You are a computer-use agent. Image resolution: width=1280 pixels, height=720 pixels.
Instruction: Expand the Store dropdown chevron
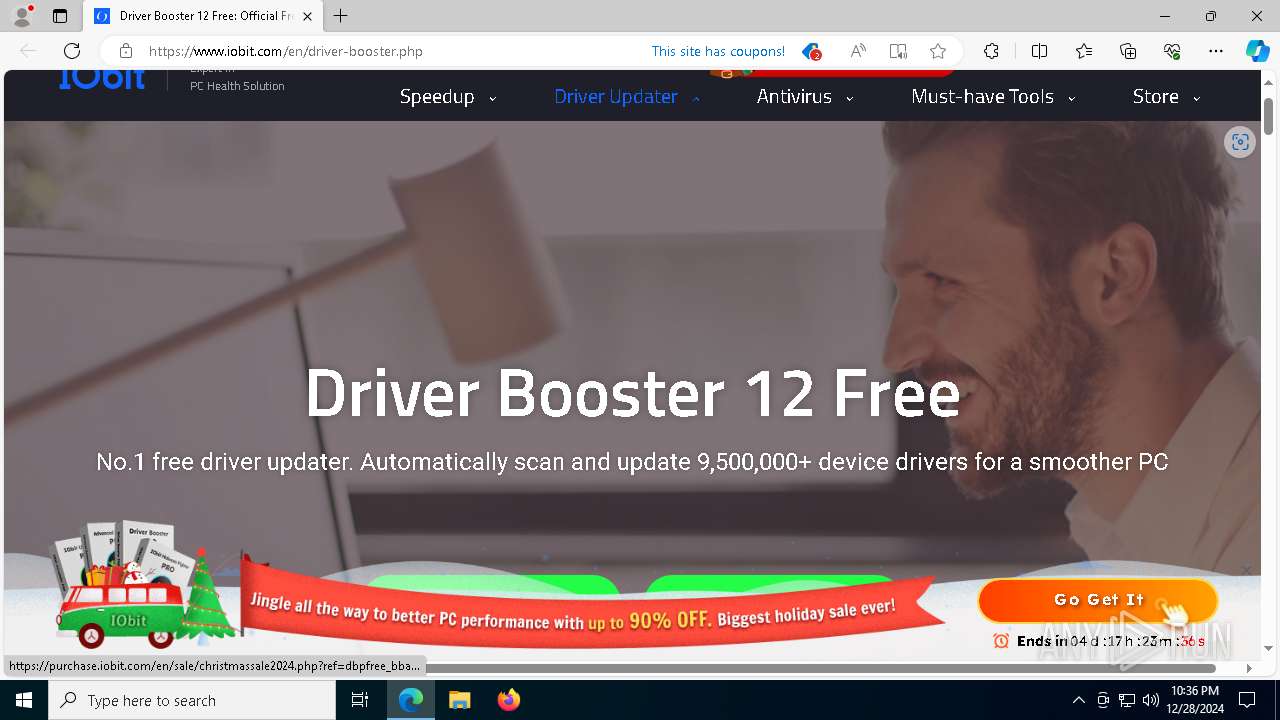tap(1196, 98)
